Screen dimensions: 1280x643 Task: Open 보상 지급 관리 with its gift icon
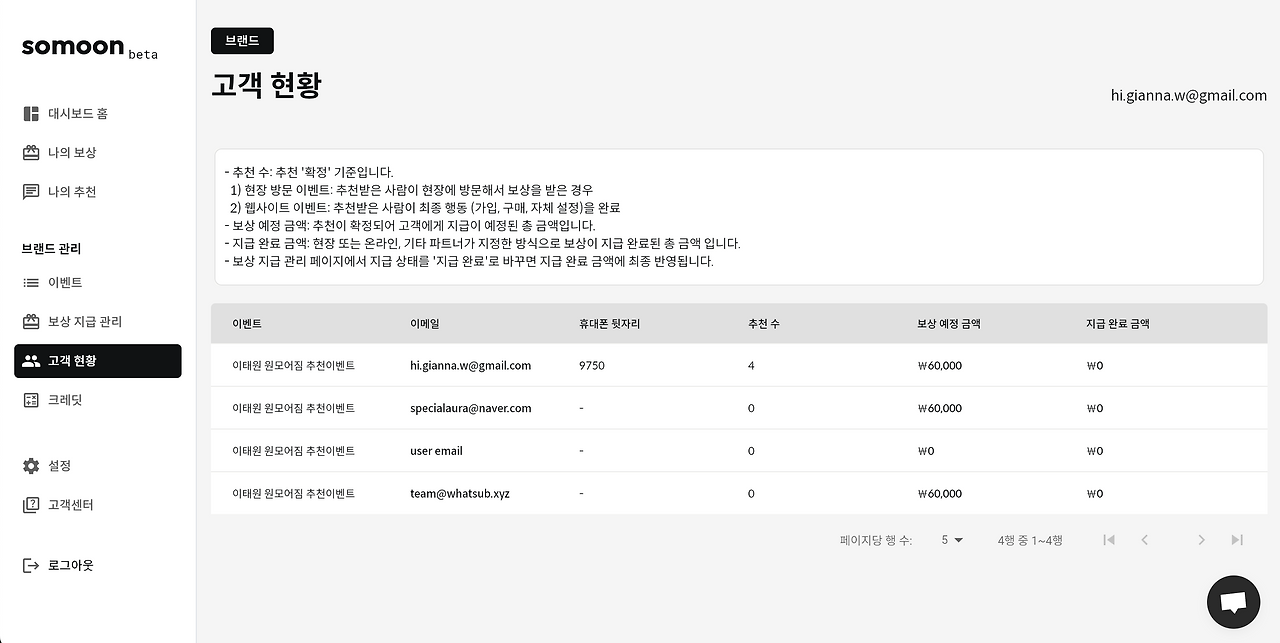[33, 321]
